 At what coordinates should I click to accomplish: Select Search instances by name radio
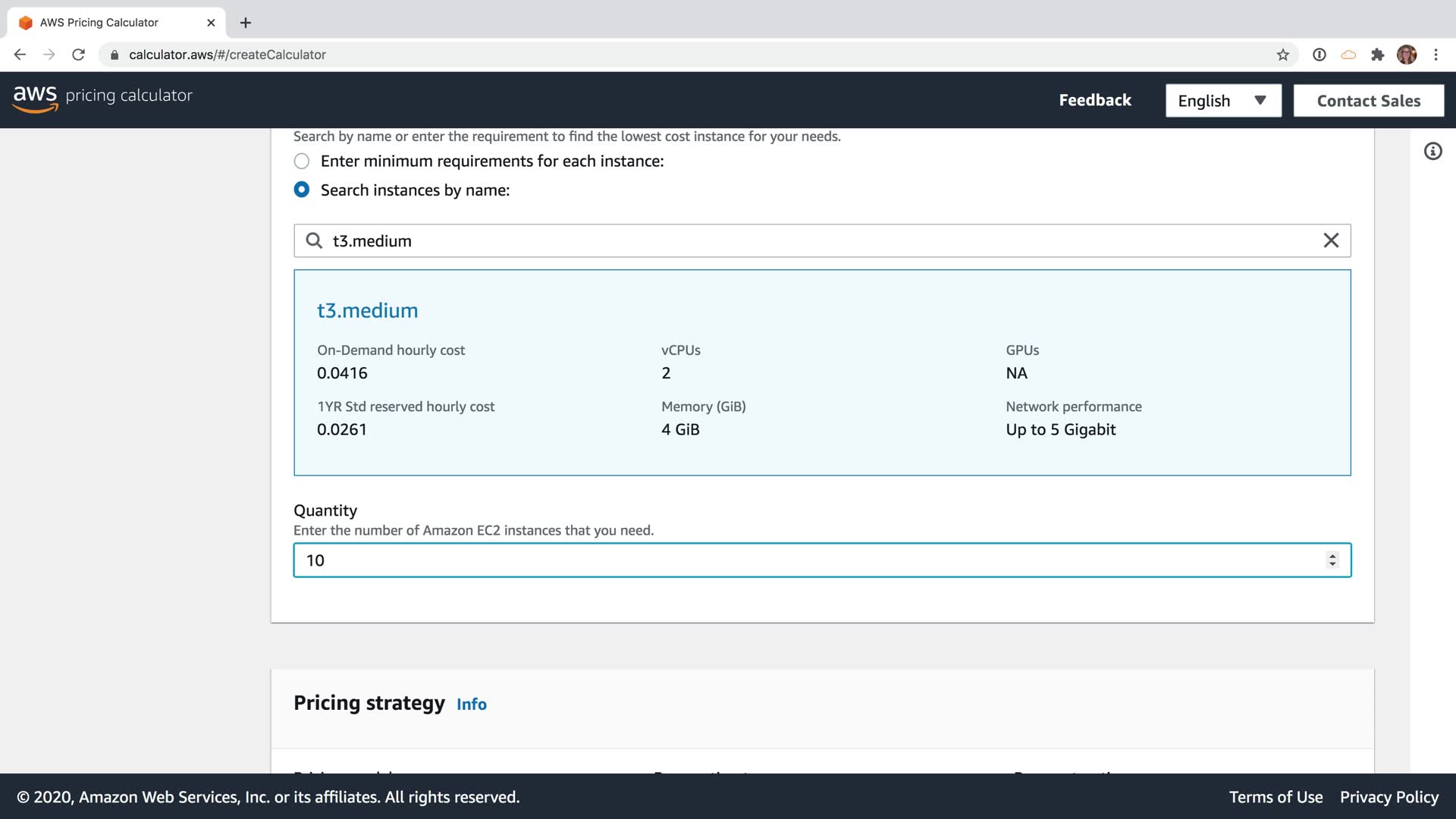coord(302,190)
